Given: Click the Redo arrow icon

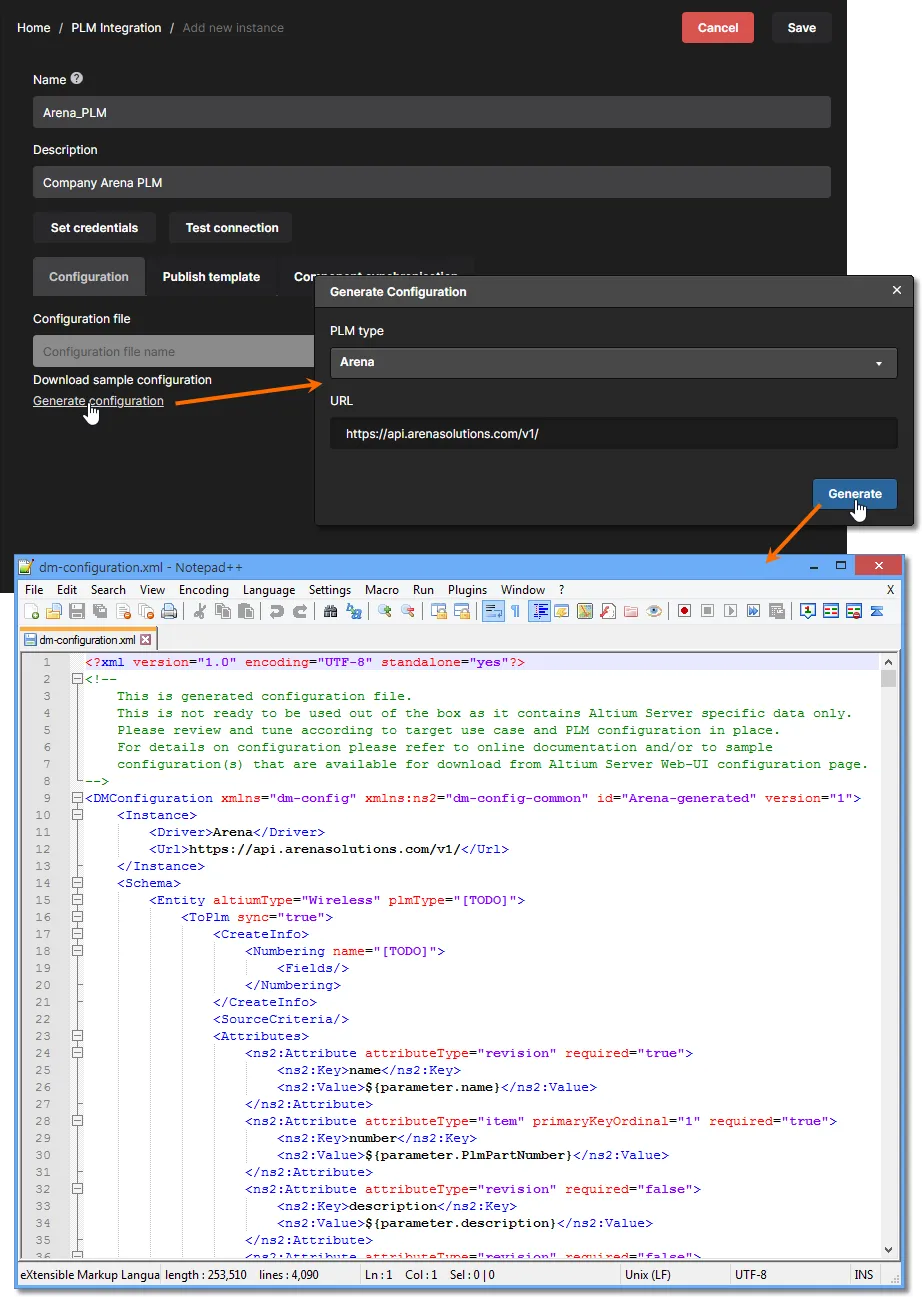Looking at the screenshot, I should (x=299, y=611).
